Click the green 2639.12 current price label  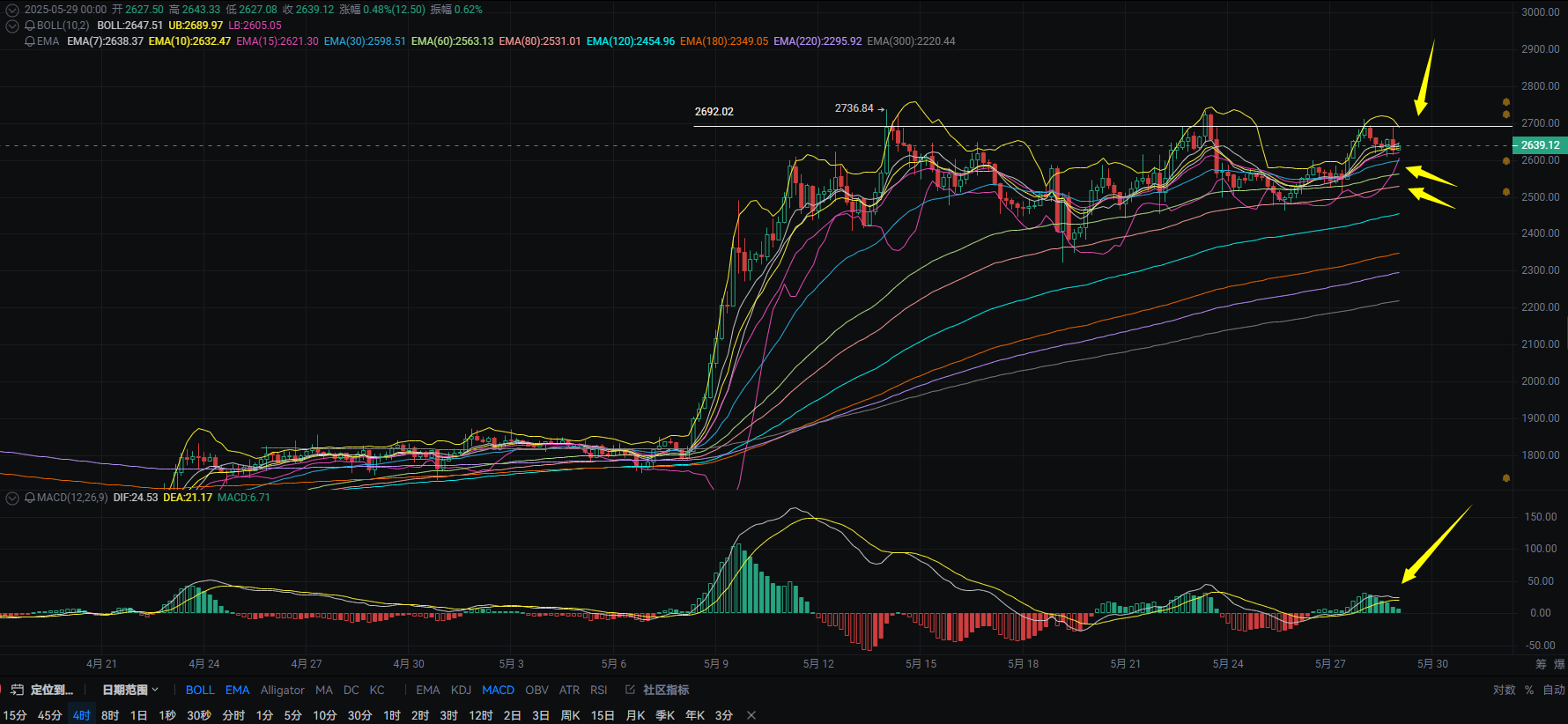click(x=1540, y=145)
